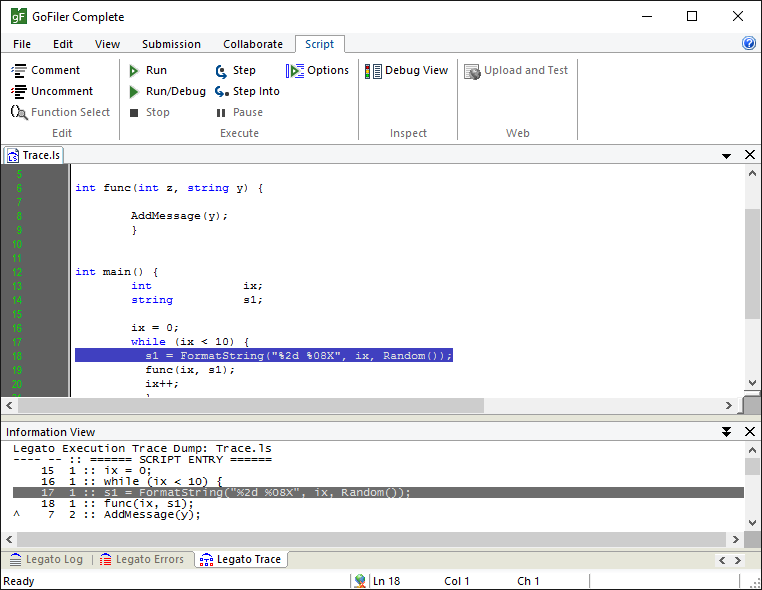762x590 pixels.
Task: Click 'Ch 1' status bar entry
Action: (528, 581)
